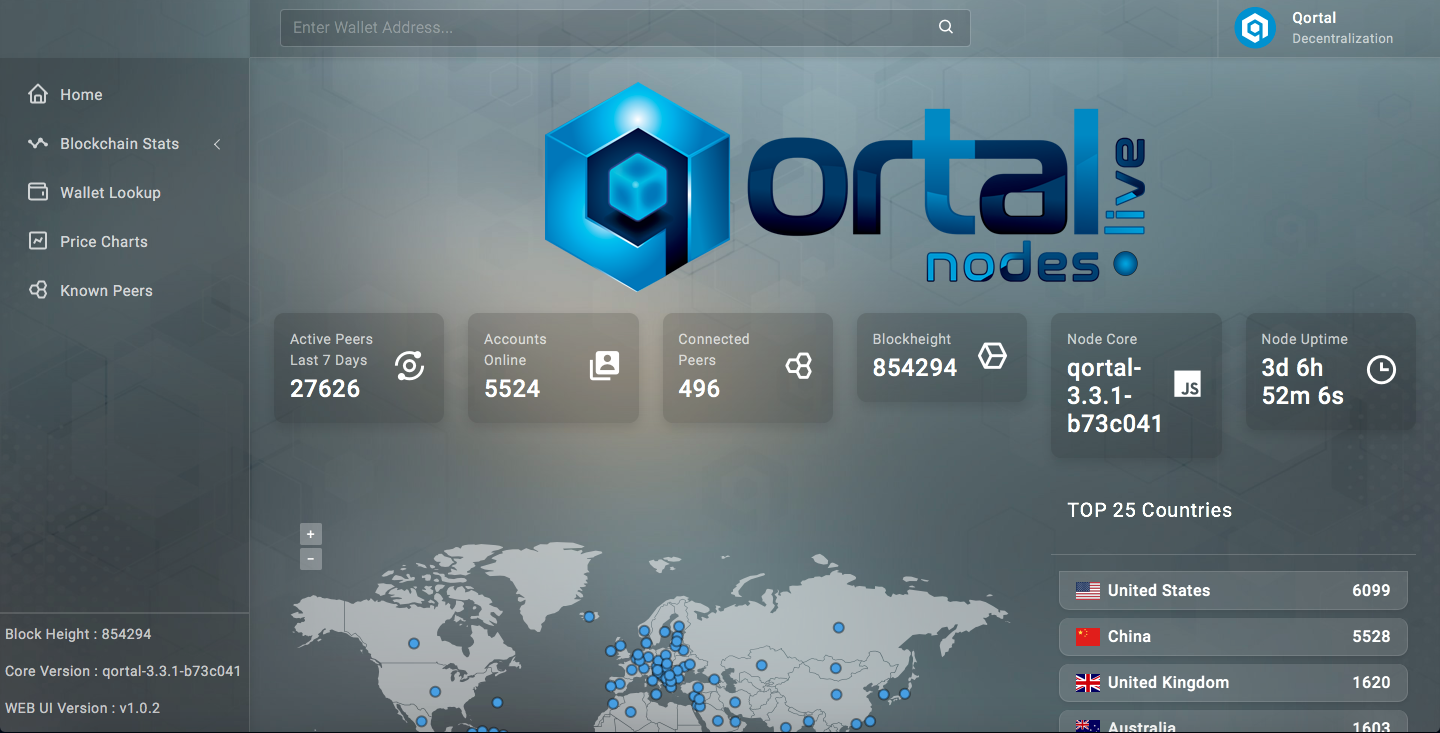
Task: Click the Connected Peers cluster icon
Action: click(798, 366)
